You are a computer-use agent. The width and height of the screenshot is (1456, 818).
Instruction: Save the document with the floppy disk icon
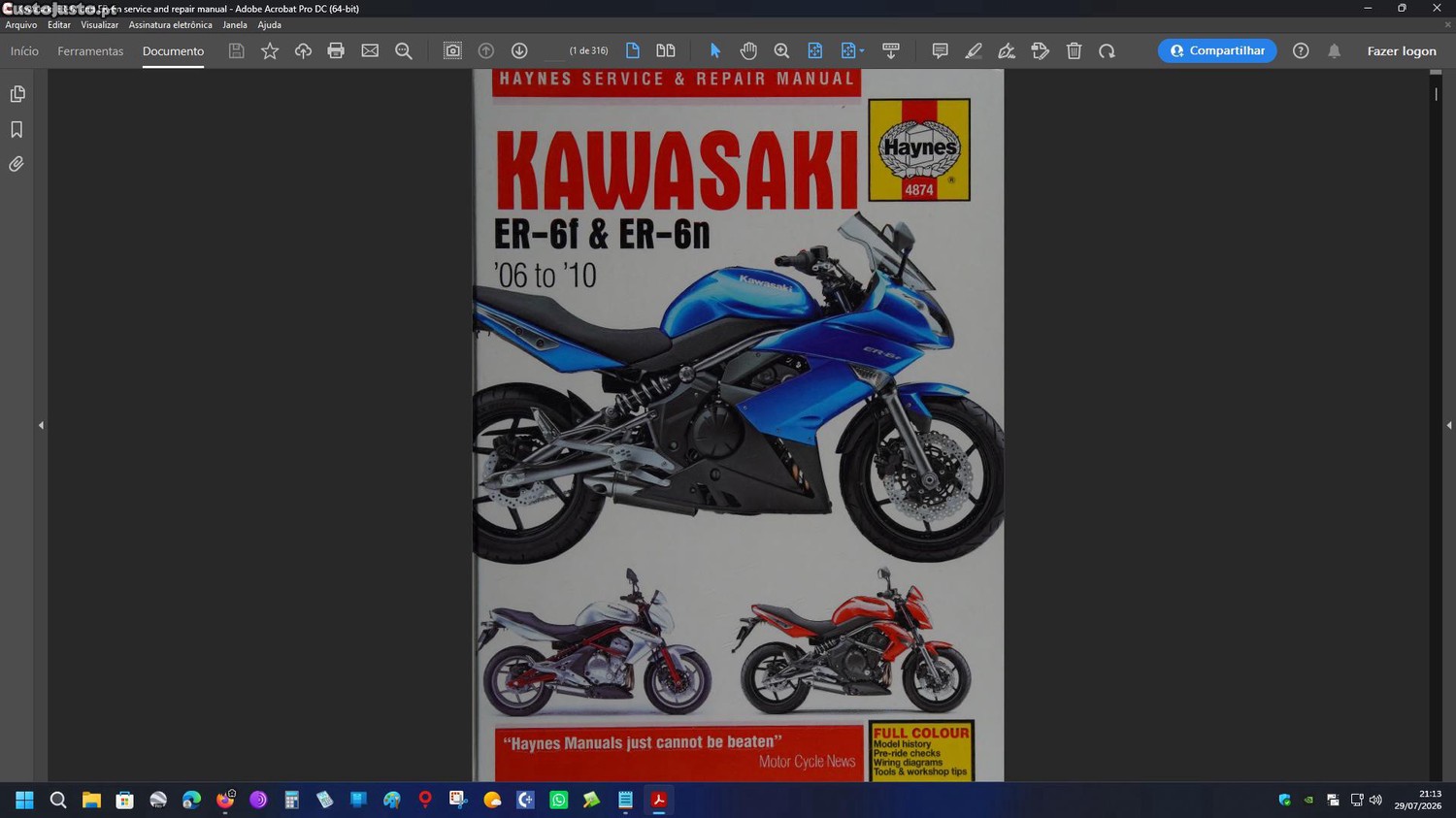(x=236, y=50)
